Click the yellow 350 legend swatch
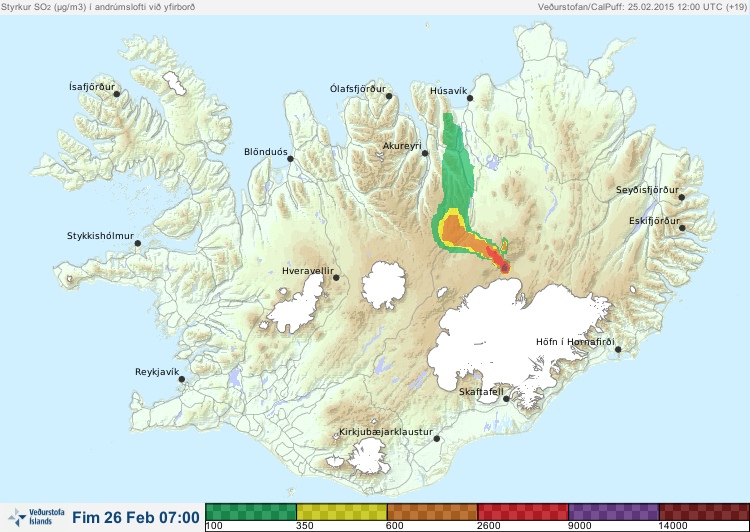 [x=342, y=512]
